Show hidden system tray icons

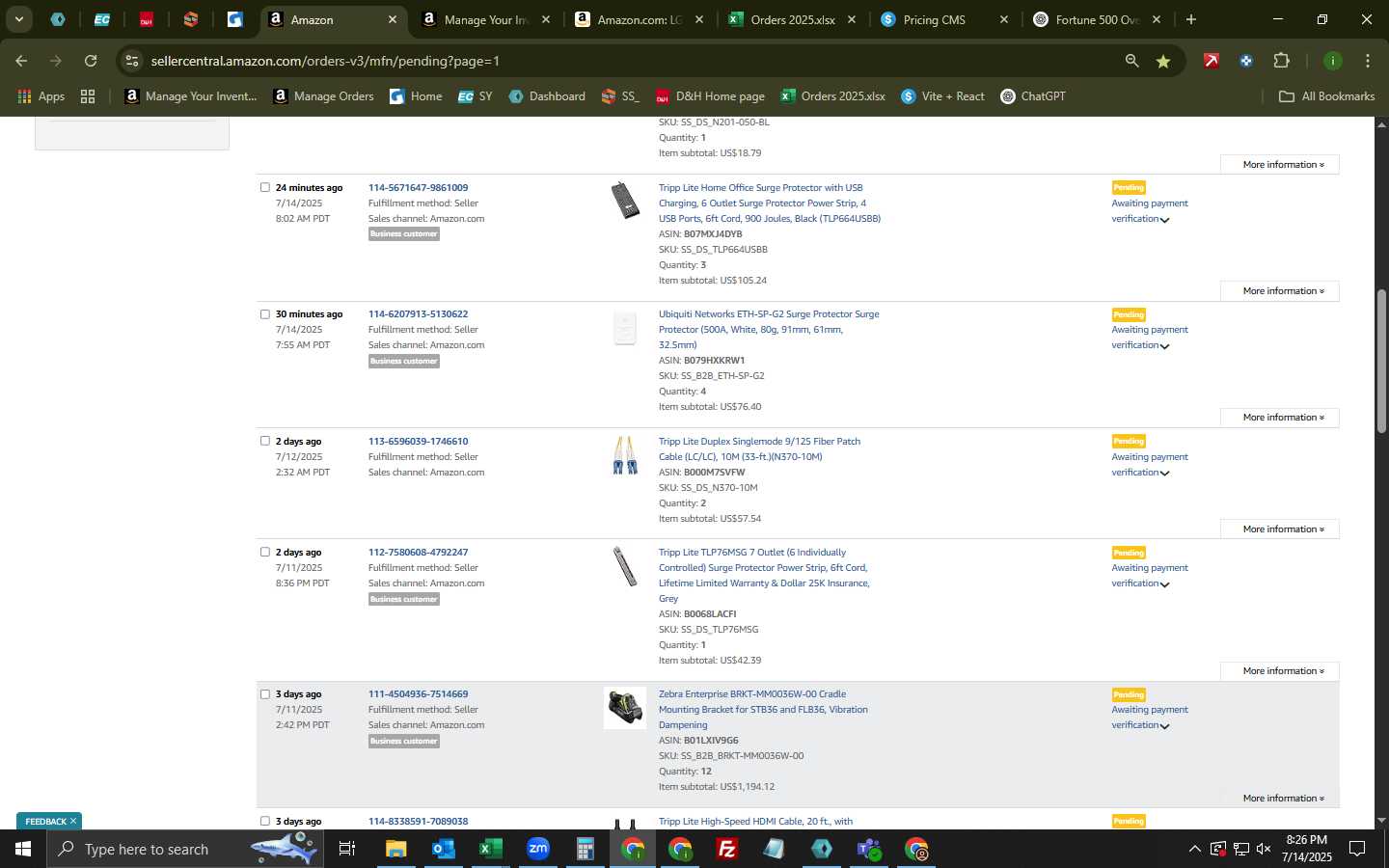1194,849
